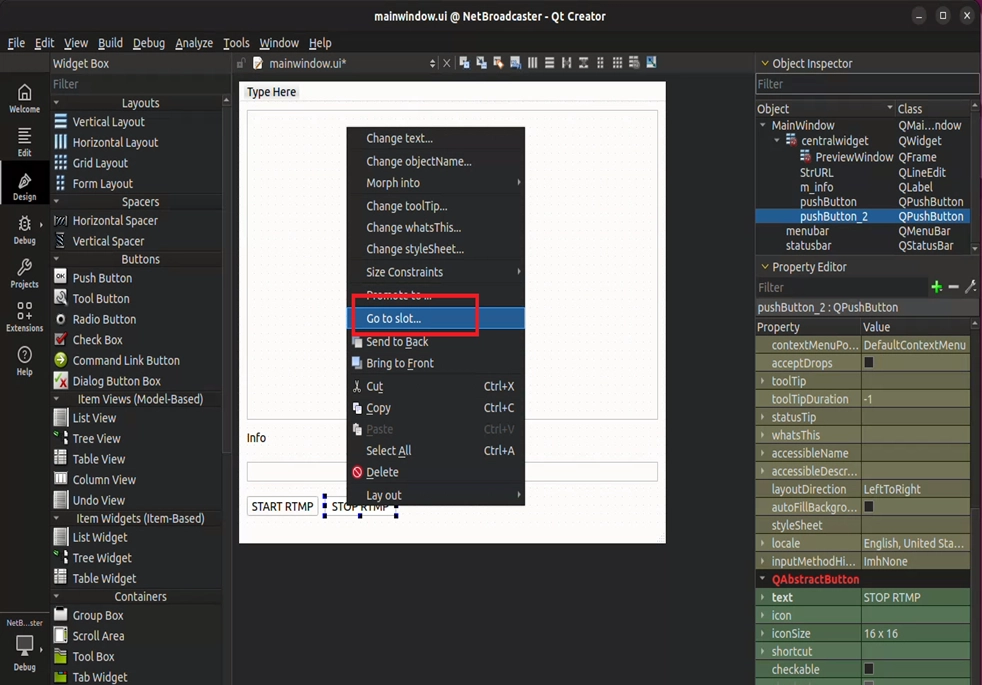Choose Change objectName... in context menu
Viewport: 982px width, 685px height.
(x=435, y=161)
